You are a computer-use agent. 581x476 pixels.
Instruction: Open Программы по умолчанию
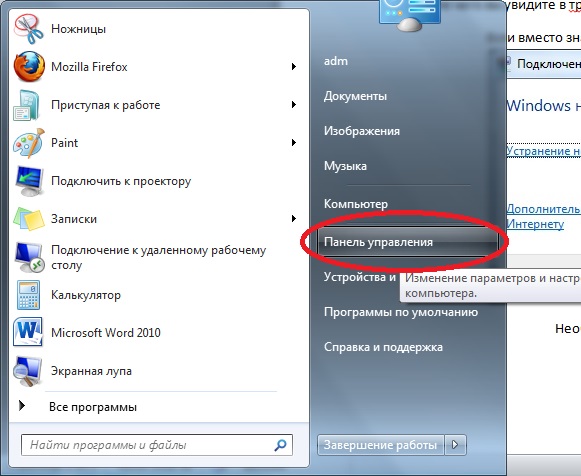[x=401, y=312]
